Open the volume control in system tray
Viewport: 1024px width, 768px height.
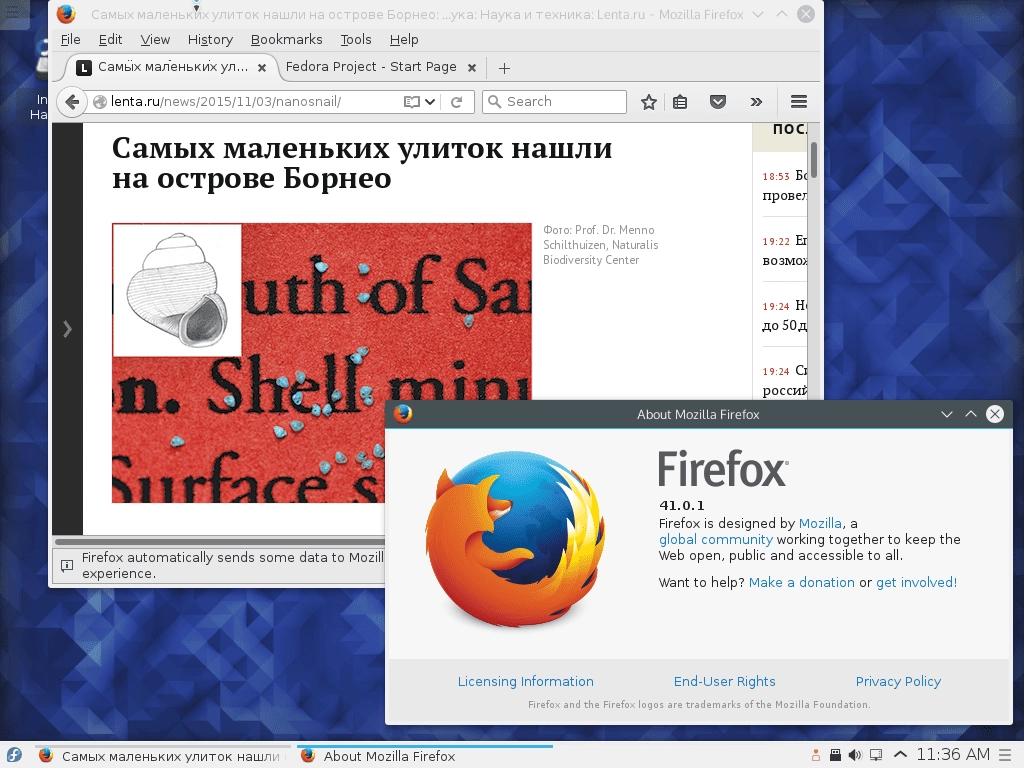[x=855, y=756]
